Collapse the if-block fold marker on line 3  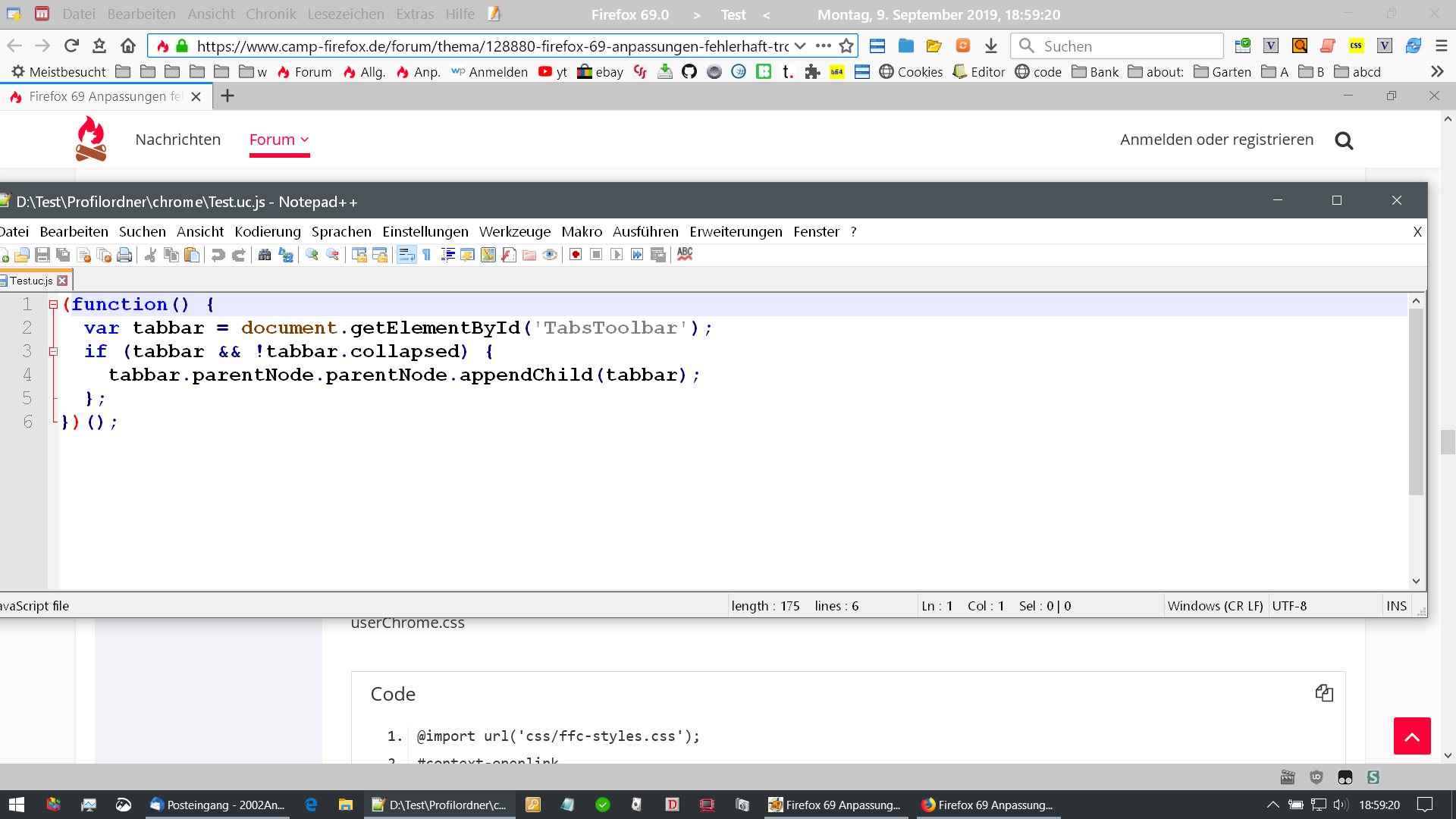coord(53,352)
